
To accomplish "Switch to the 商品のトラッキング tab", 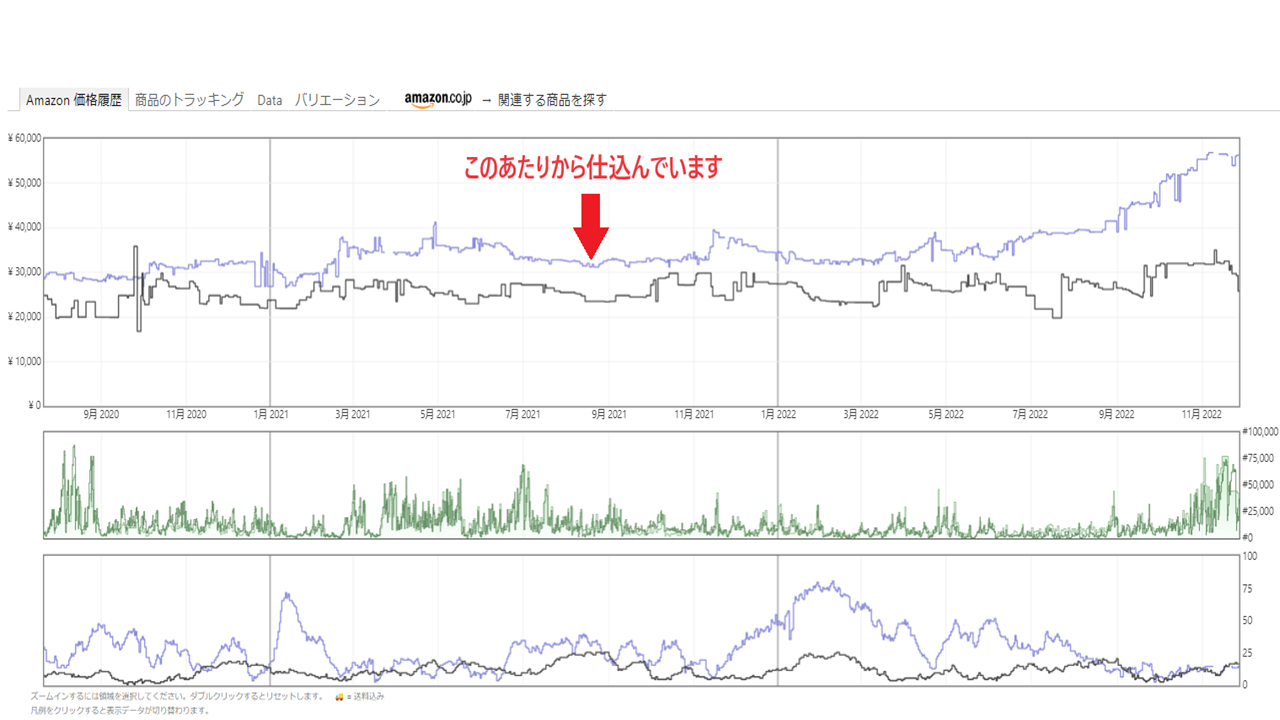I will click(189, 100).
